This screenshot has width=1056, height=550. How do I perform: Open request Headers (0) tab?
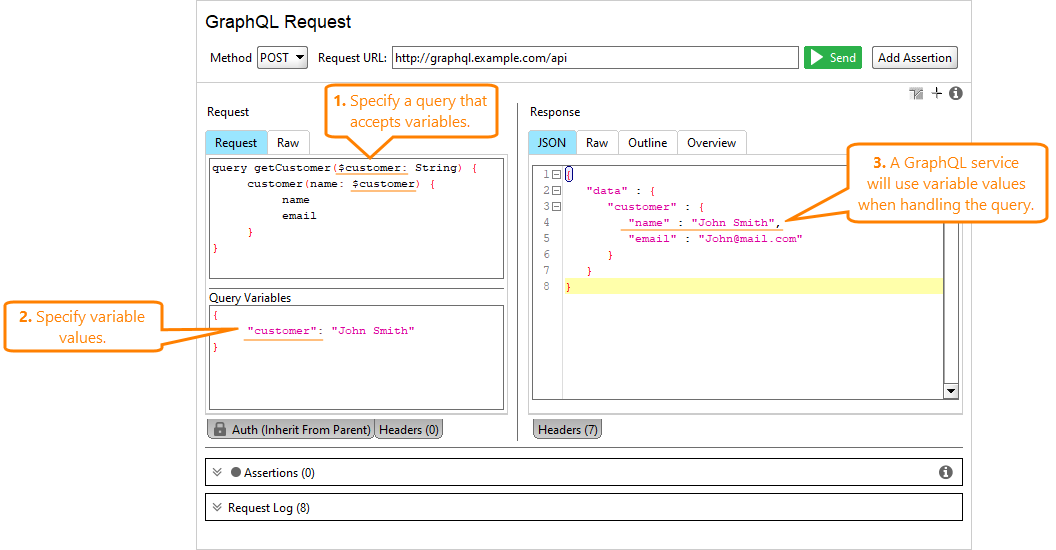[409, 429]
